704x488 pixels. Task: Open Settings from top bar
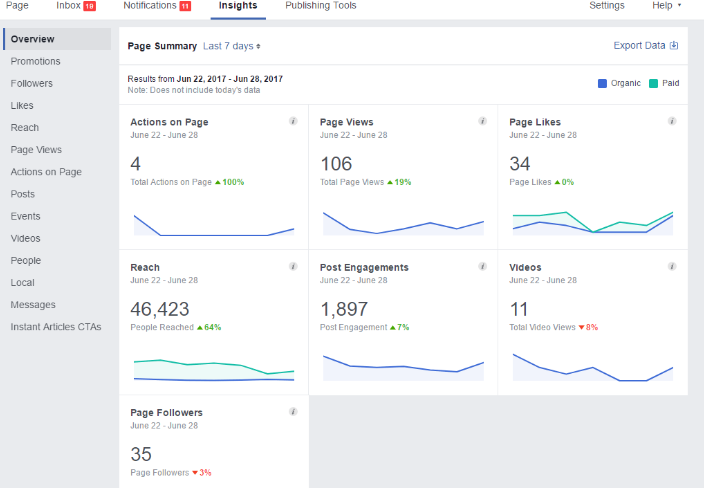[607, 5]
